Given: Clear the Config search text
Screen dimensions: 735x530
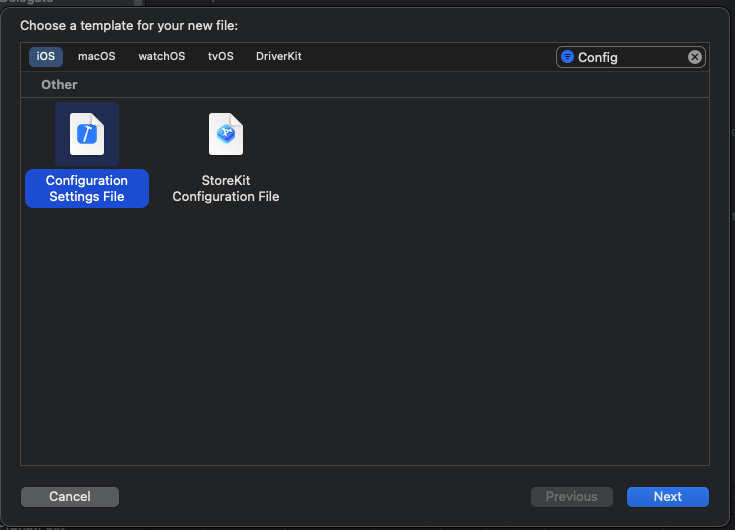Looking at the screenshot, I should [x=695, y=57].
